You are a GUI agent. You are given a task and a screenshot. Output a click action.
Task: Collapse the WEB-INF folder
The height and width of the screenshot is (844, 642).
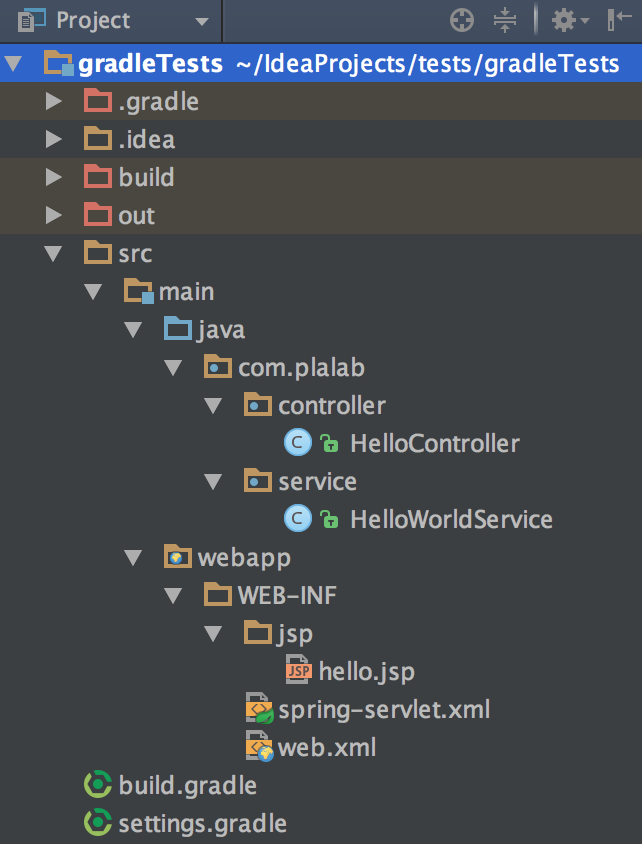tap(173, 596)
